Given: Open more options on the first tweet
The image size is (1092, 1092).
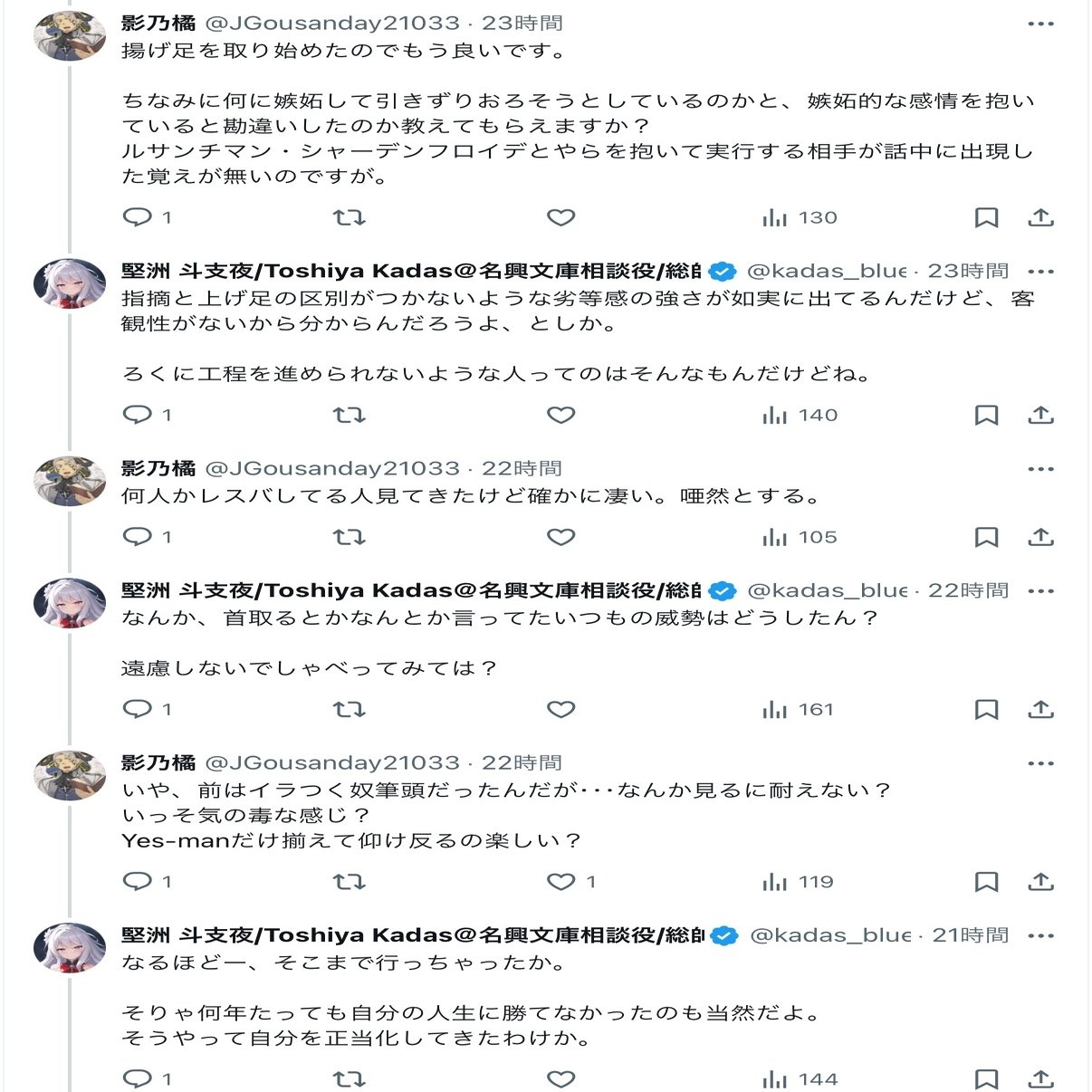Looking at the screenshot, I should [x=1040, y=24].
